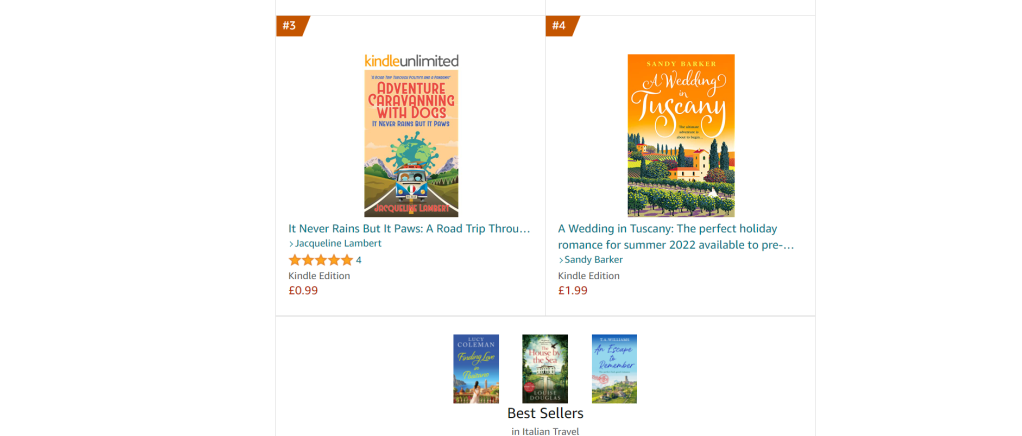
Task: Expand Sandy Barker author link
Action: pyautogui.click(x=593, y=260)
